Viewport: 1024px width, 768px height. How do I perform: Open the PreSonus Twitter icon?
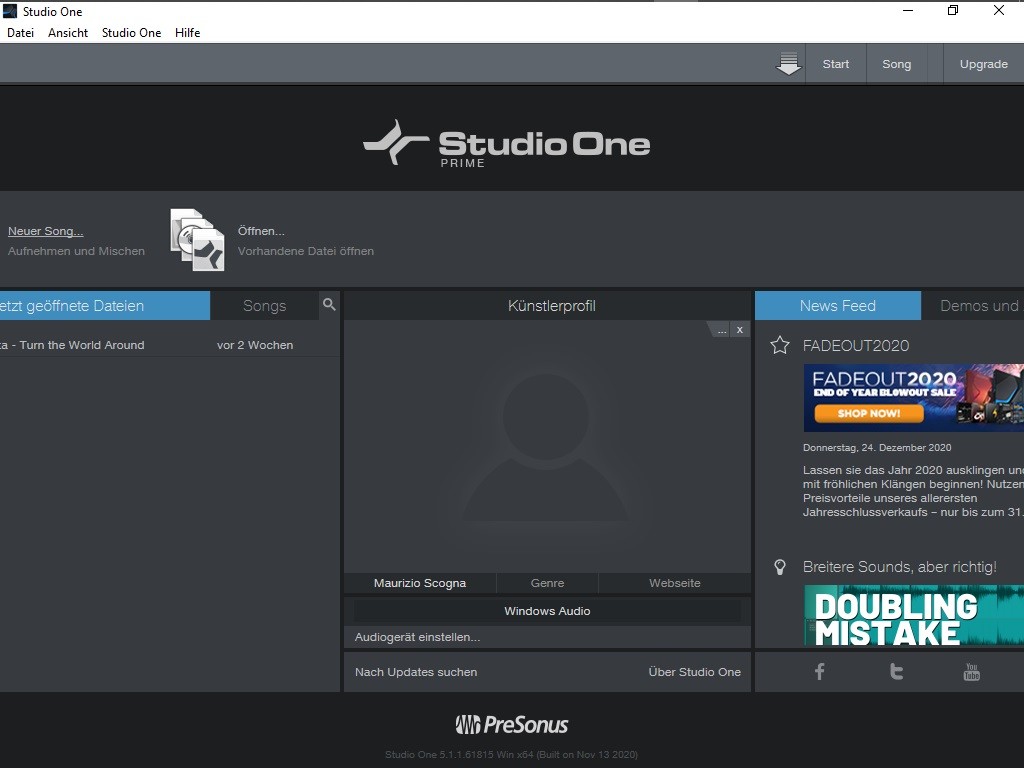click(896, 671)
